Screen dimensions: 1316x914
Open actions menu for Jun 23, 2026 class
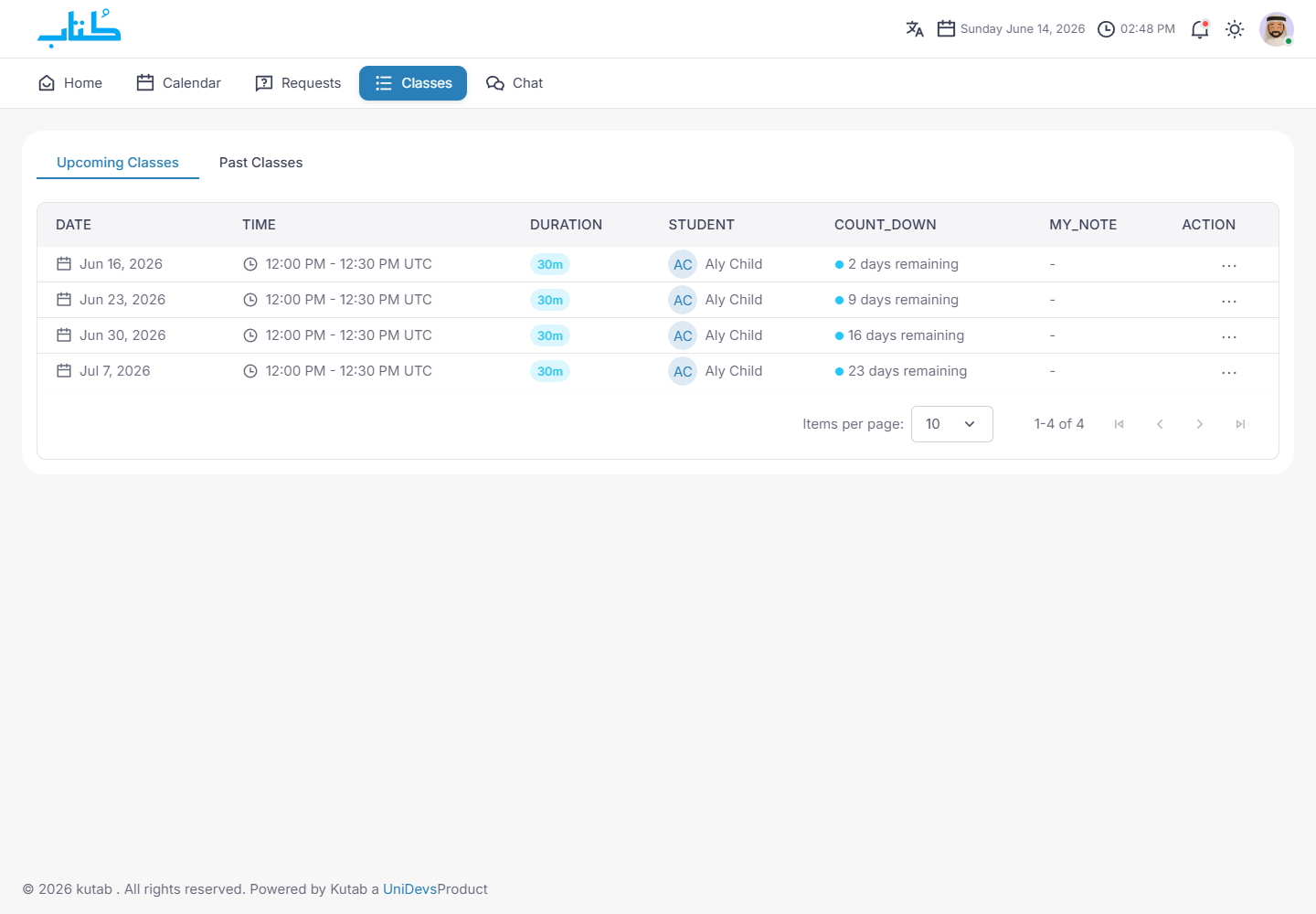(1229, 301)
